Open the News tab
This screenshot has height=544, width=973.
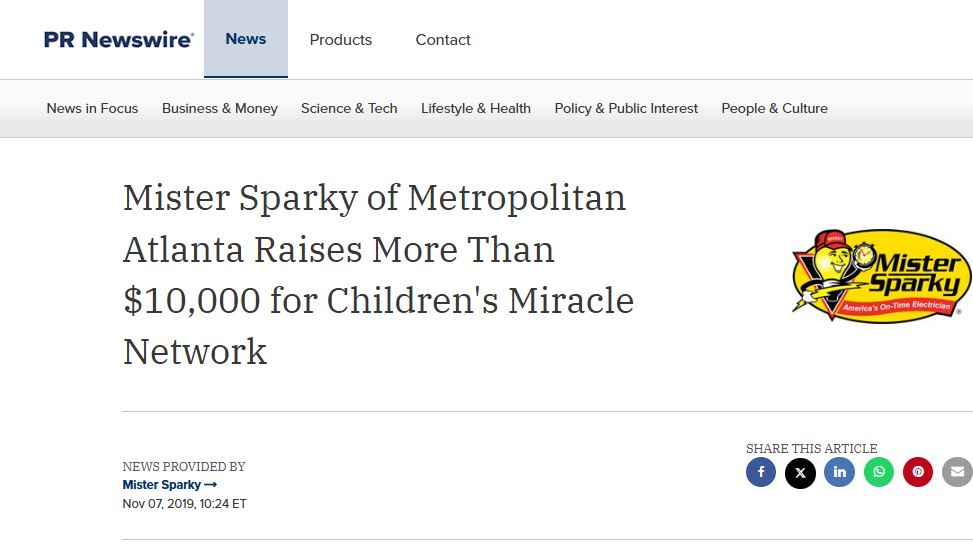coord(246,39)
